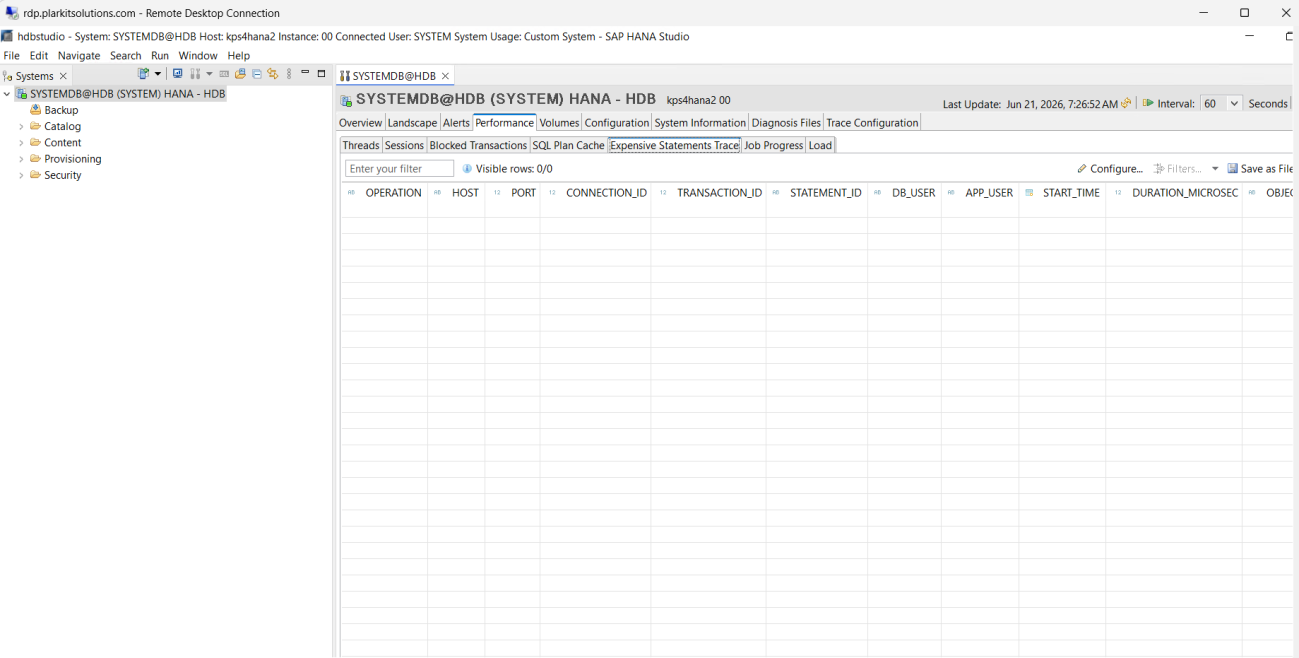This screenshot has width=1299, height=658.
Task: Open the Add System dropdown arrow
Action: tap(158, 74)
